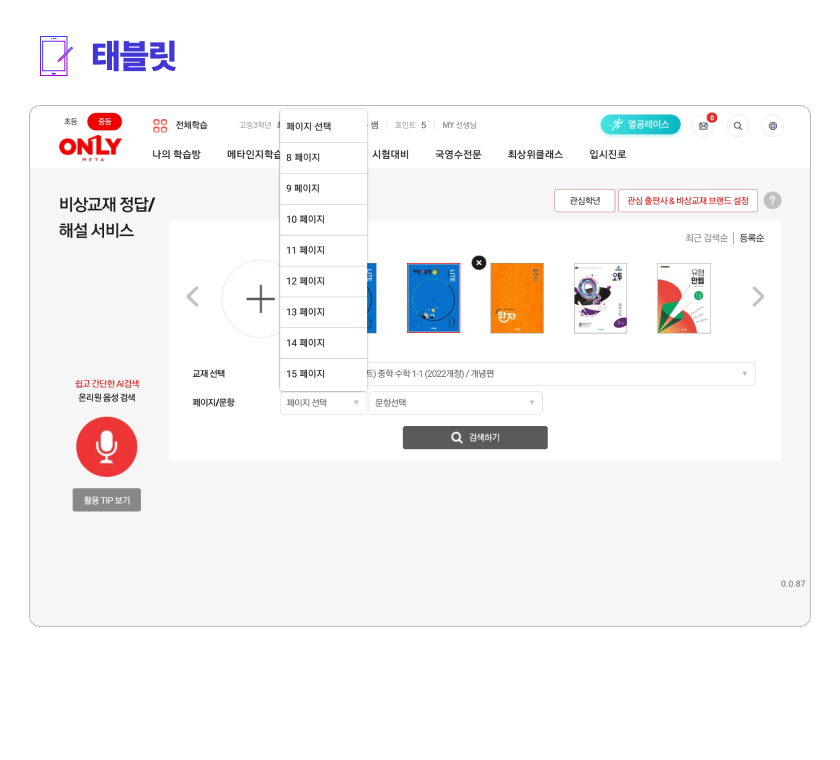The width and height of the screenshot is (840, 760).
Task: Choose 12 페이지 from the page list
Action: pyautogui.click(x=324, y=281)
